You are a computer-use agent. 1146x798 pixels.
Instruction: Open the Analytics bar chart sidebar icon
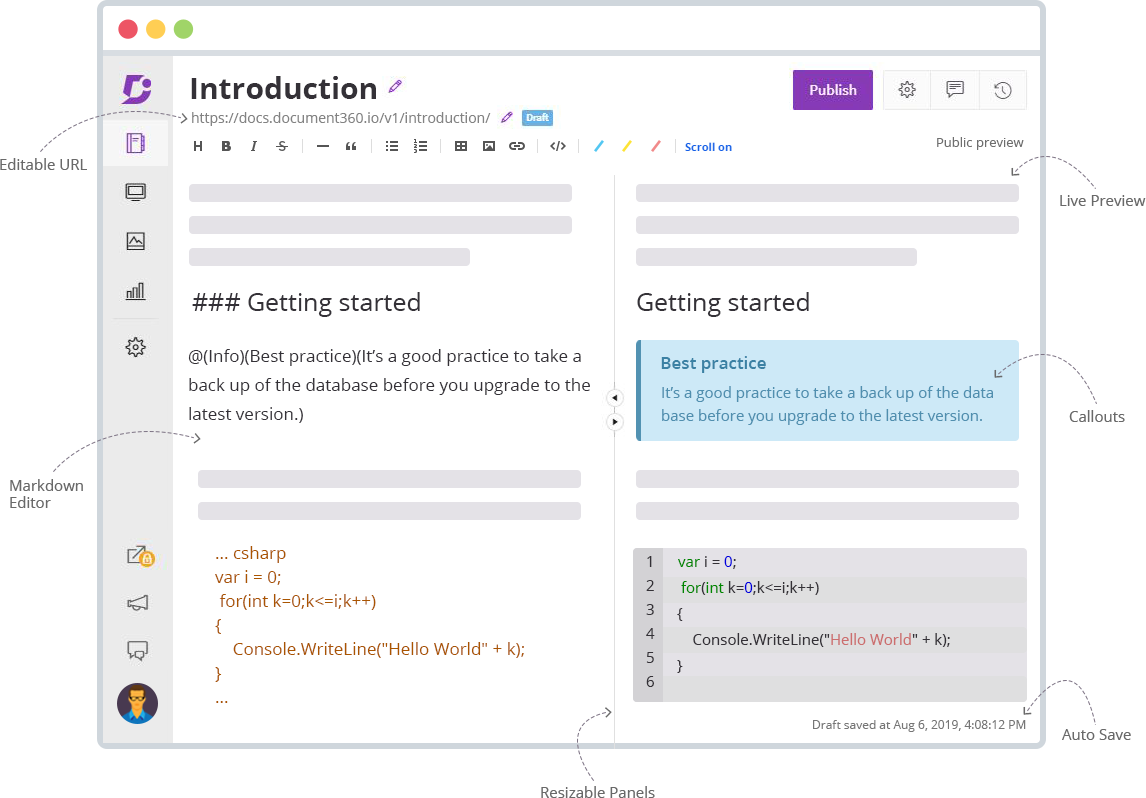coord(136,291)
